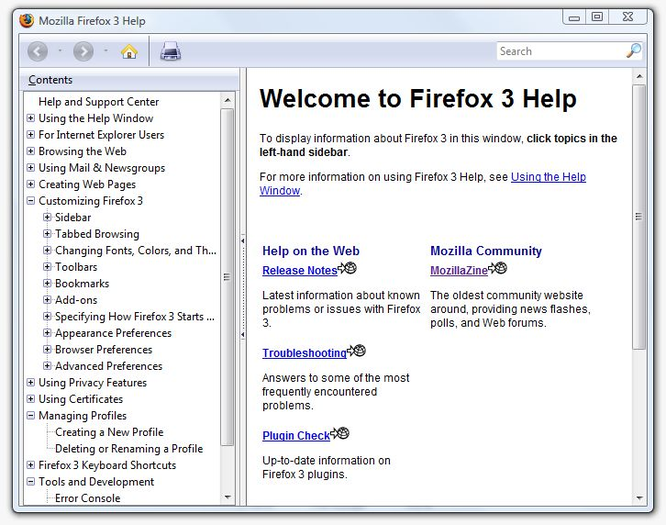Image resolution: width=666 pixels, height=525 pixels.
Task: Click the external-link icon beside Plugin Check
Action: pos(340,433)
